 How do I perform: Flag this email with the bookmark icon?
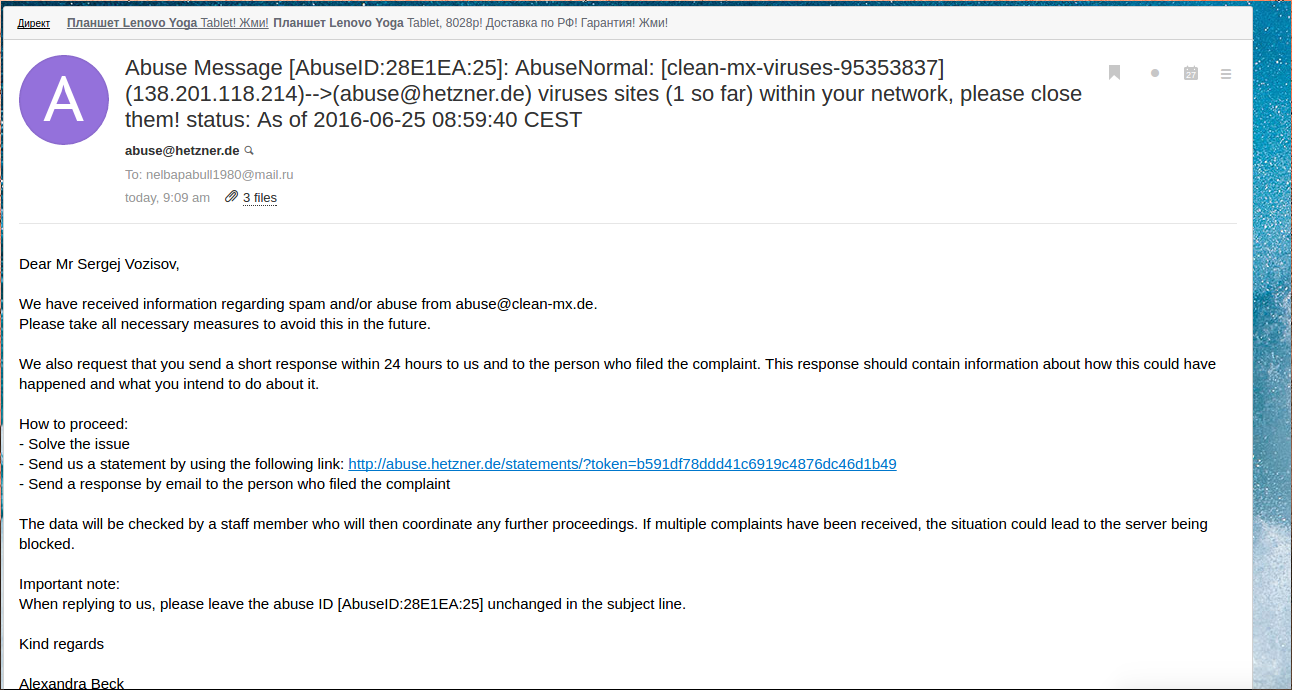(1114, 72)
